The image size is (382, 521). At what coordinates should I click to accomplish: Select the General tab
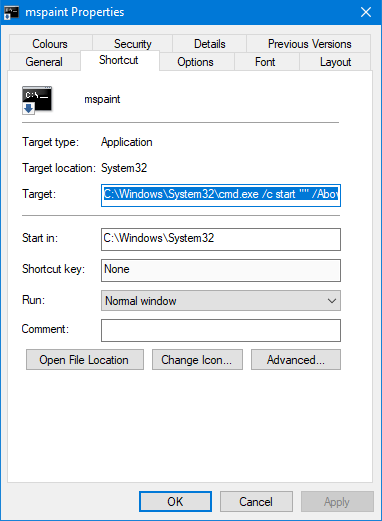click(44, 62)
